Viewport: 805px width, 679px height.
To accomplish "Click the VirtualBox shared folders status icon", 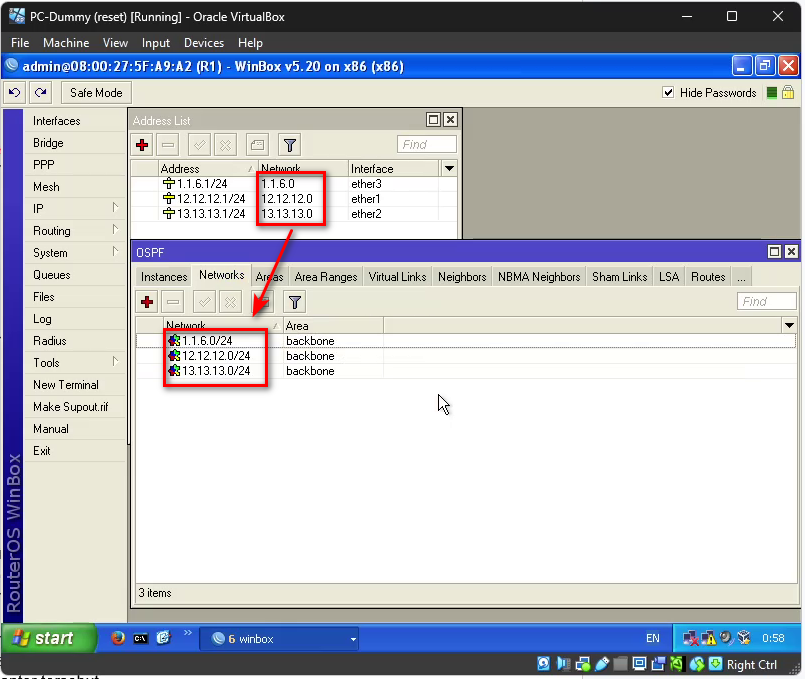I will pos(620,664).
